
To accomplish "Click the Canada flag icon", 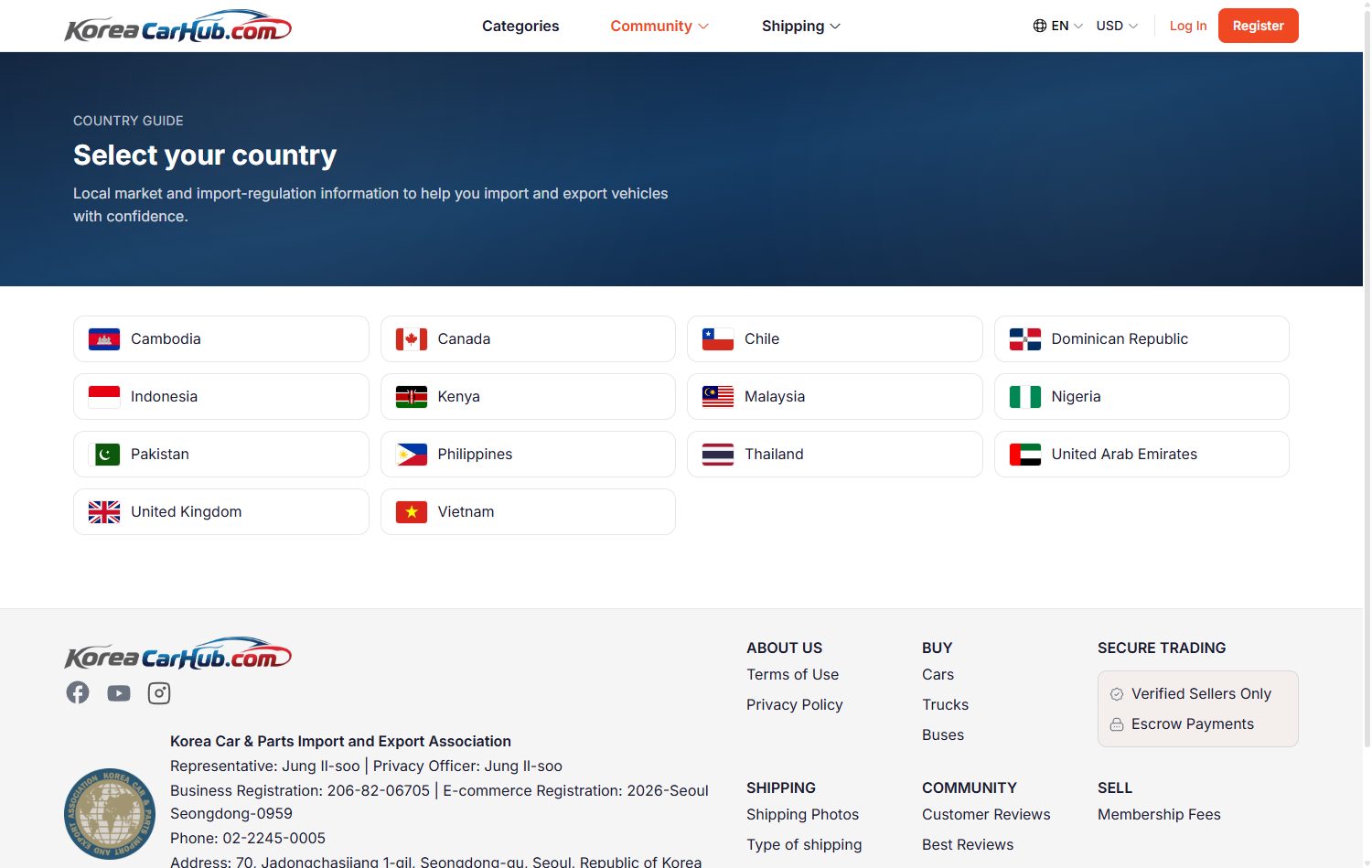I will point(412,339).
